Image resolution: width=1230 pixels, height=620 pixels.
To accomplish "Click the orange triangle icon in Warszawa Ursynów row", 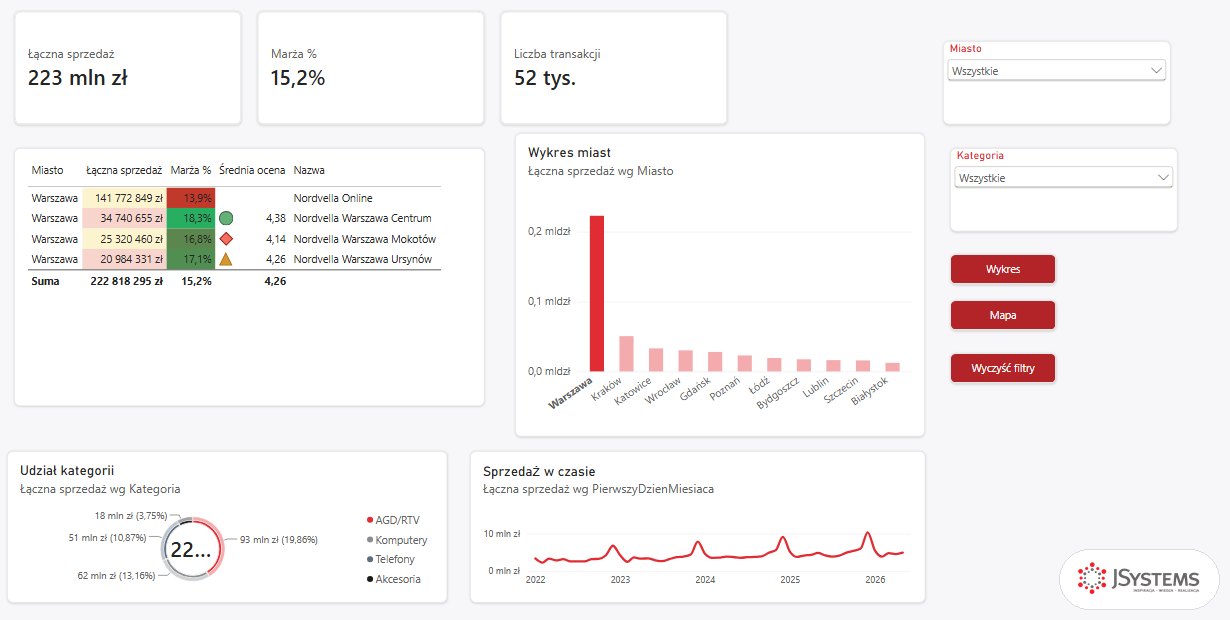I will pyautogui.click(x=226, y=259).
